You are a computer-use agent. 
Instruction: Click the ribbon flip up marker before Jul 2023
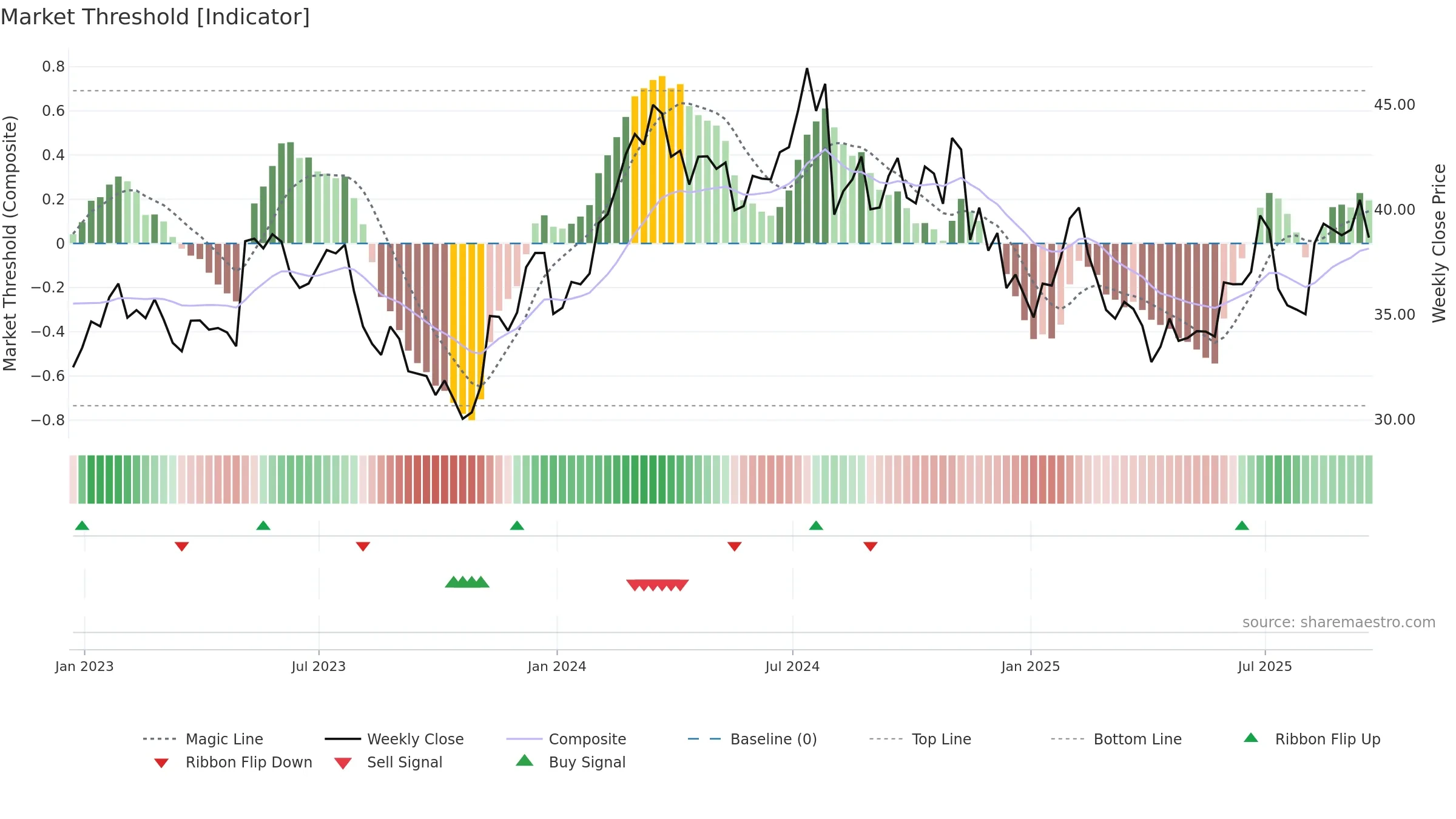click(263, 525)
